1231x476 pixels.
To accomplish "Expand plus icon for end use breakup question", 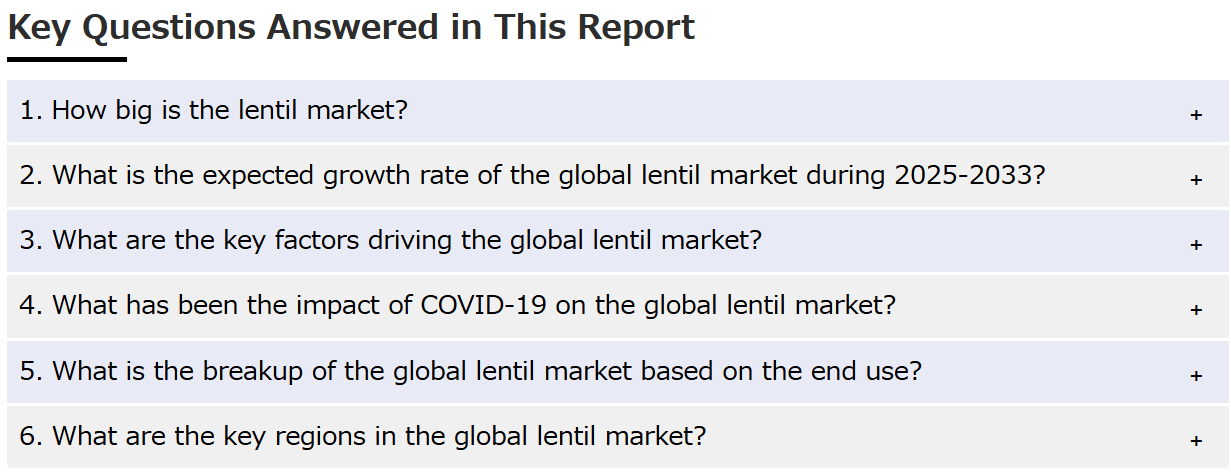I will coord(1196,376).
